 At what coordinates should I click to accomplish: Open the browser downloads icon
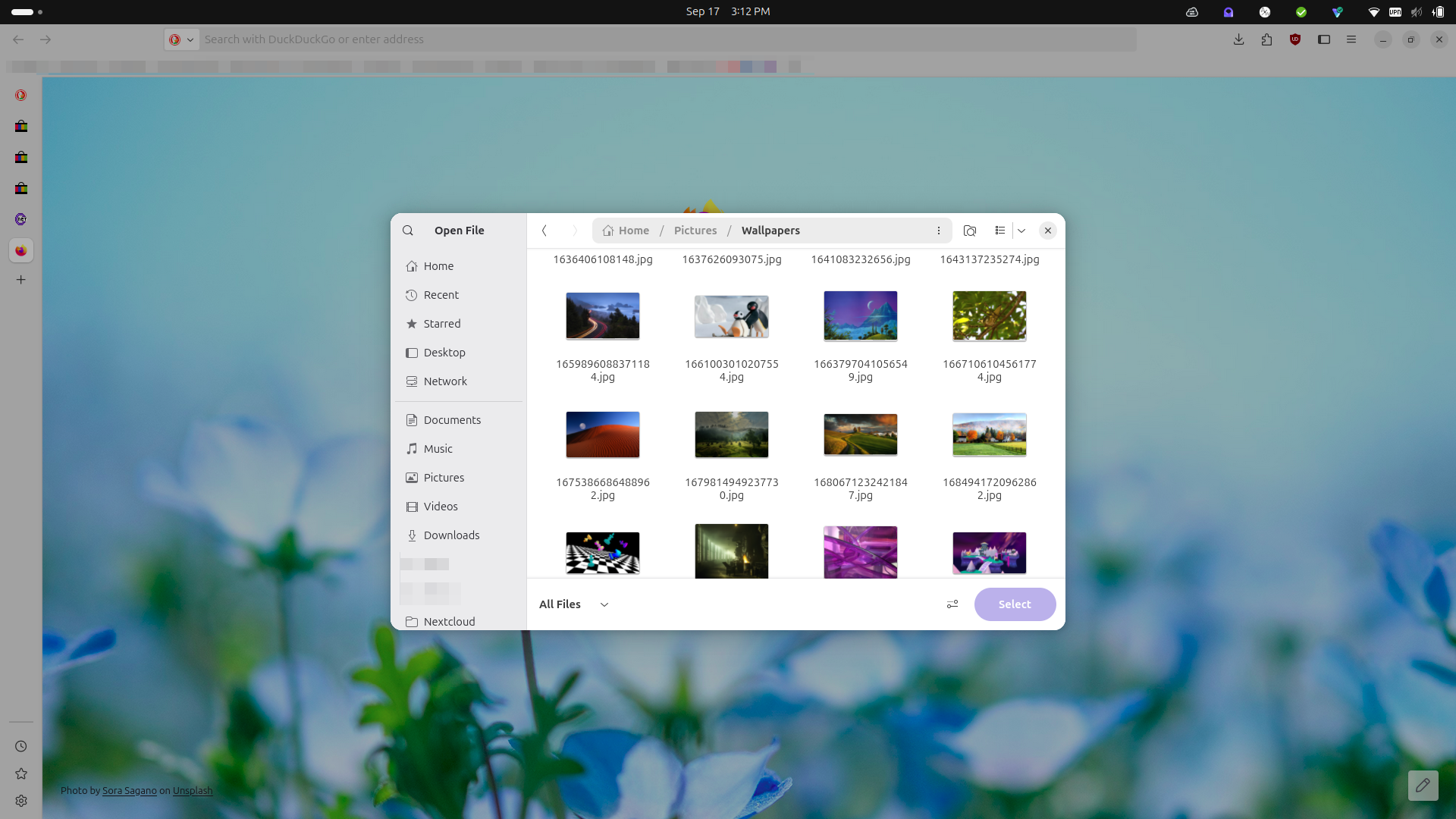[x=1238, y=39]
